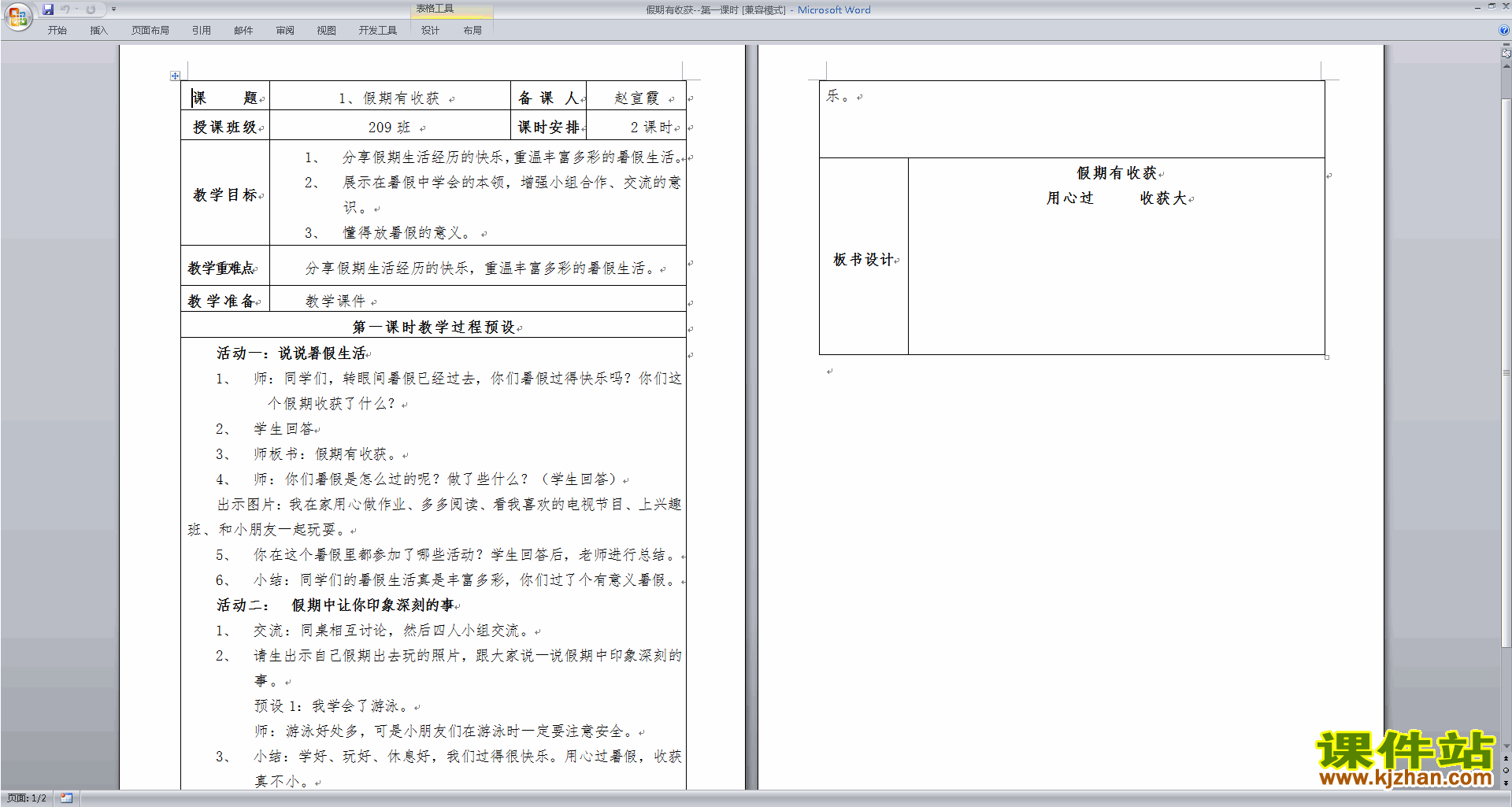Viewport: 1512px width, 807px height.
Task: Click the proofing status icon in status bar
Action: tap(66, 798)
